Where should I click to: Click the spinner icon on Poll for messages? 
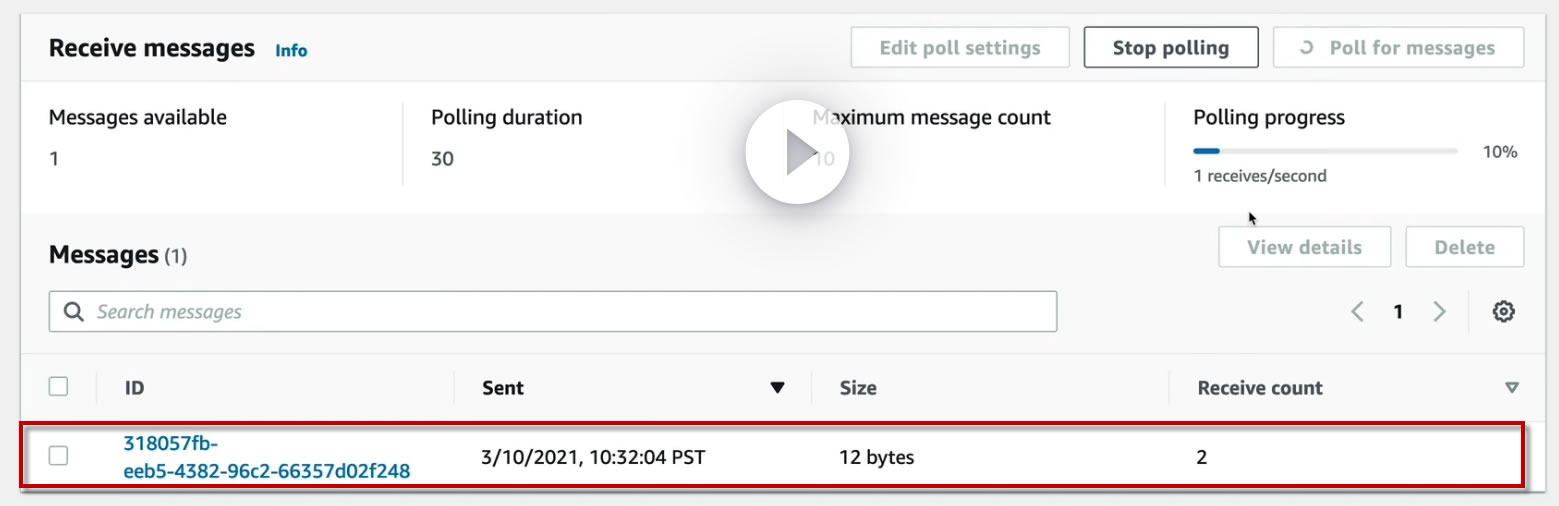[1306, 48]
